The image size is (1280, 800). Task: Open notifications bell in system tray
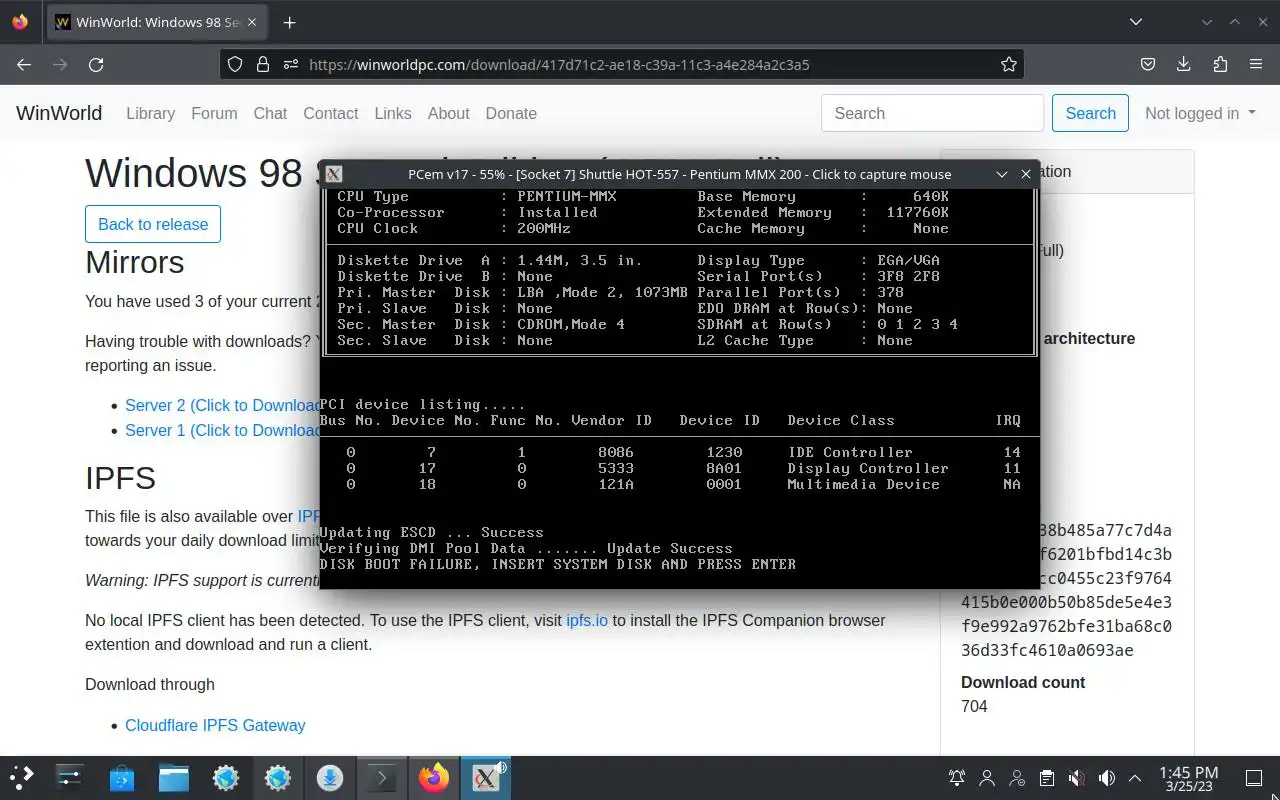point(957,778)
